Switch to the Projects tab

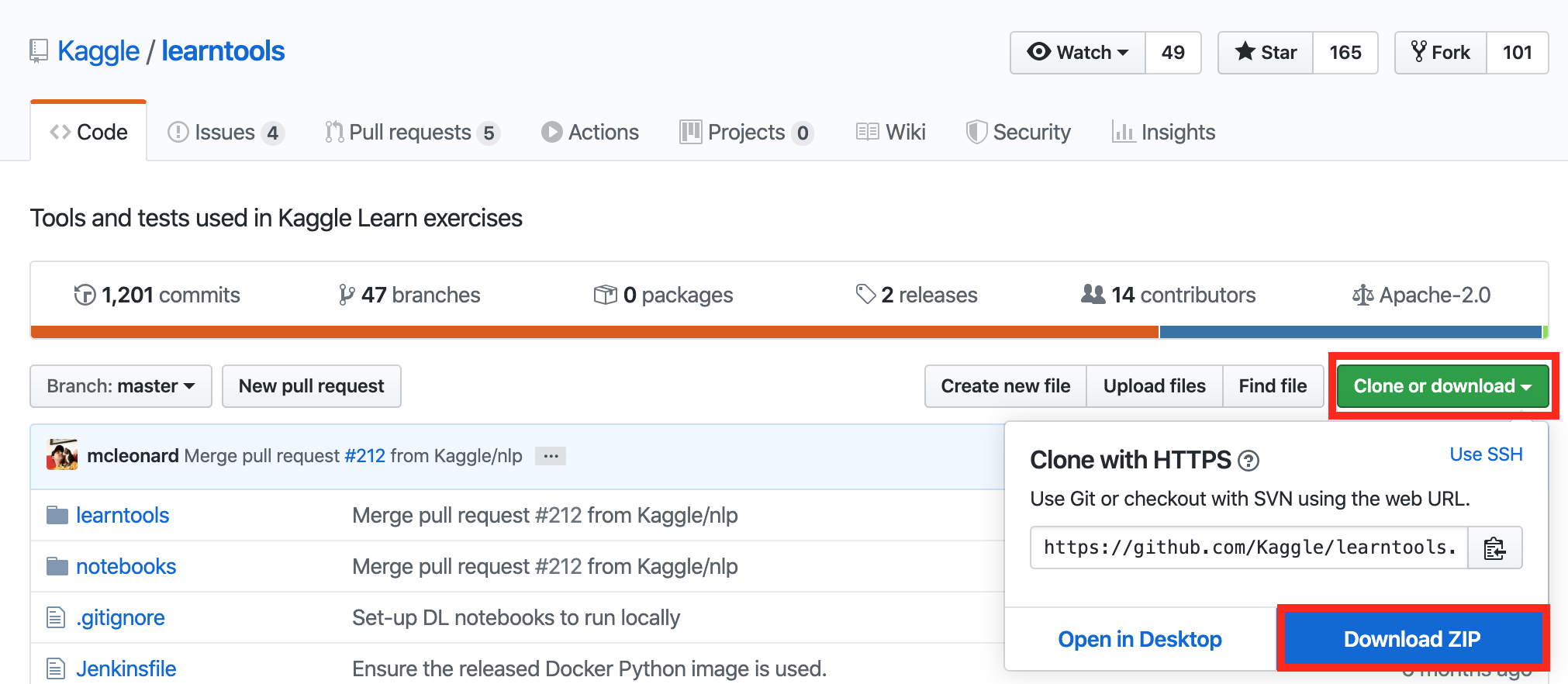pos(746,133)
